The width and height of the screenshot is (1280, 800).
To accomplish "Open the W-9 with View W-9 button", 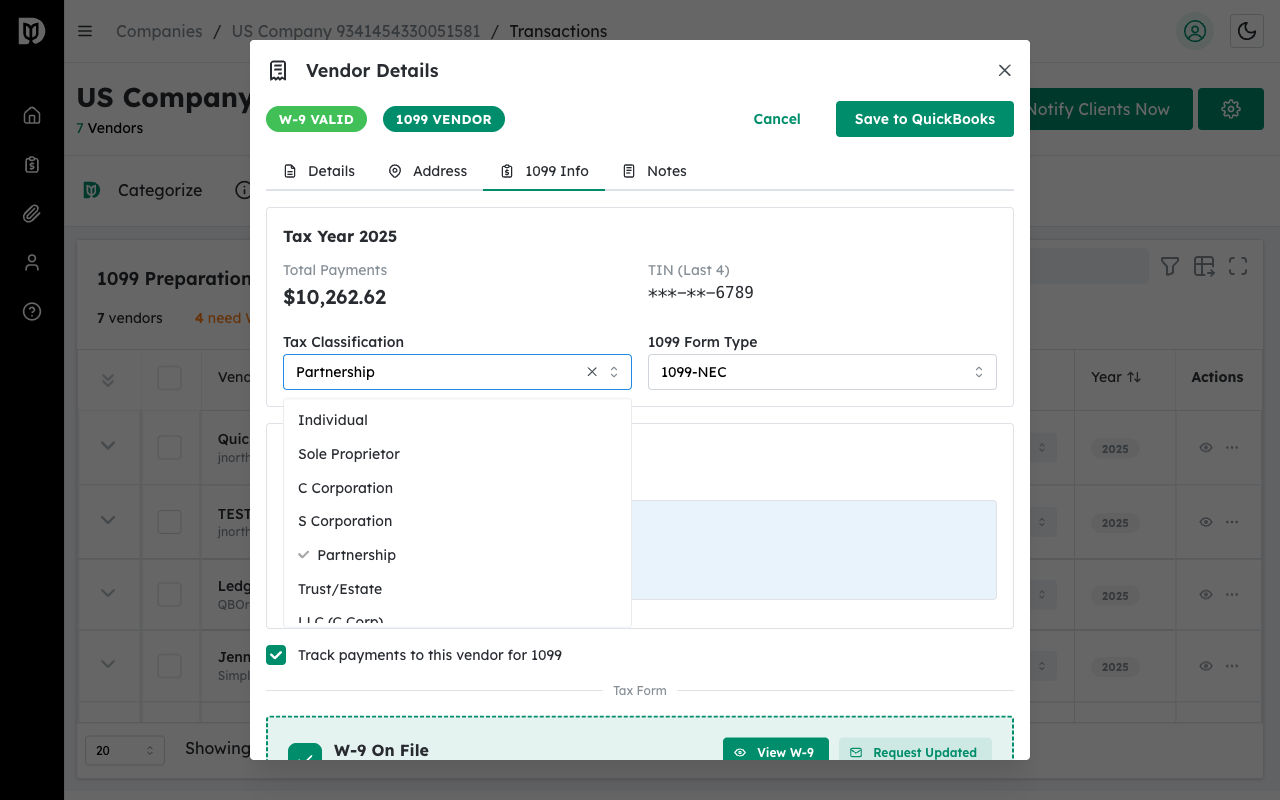I will (x=776, y=751).
